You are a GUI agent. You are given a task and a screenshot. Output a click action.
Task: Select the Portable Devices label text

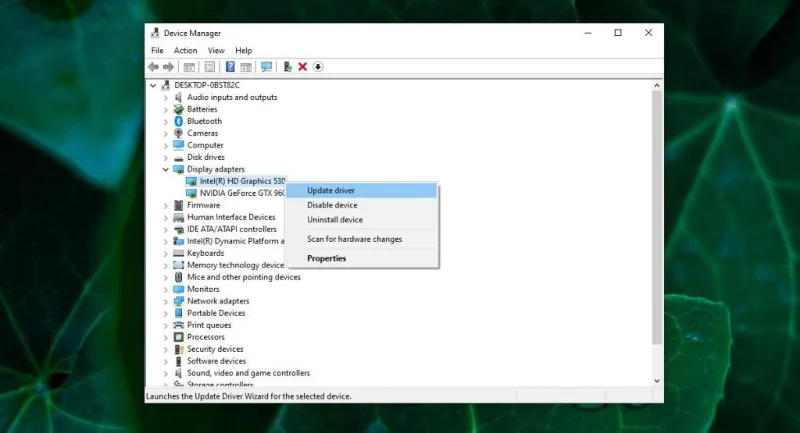pos(216,313)
